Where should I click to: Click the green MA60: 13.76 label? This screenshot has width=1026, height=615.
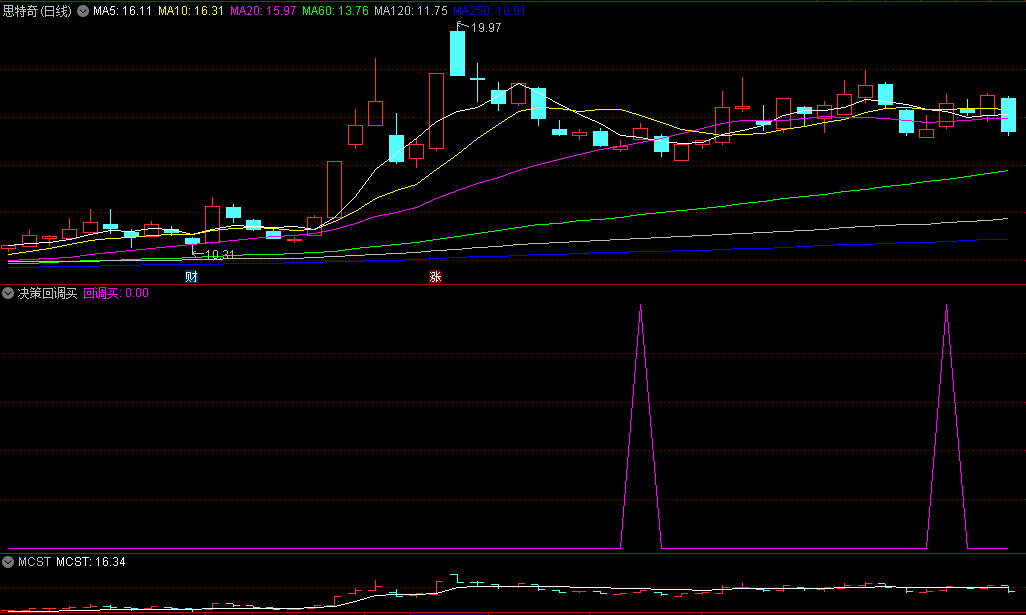[335, 11]
